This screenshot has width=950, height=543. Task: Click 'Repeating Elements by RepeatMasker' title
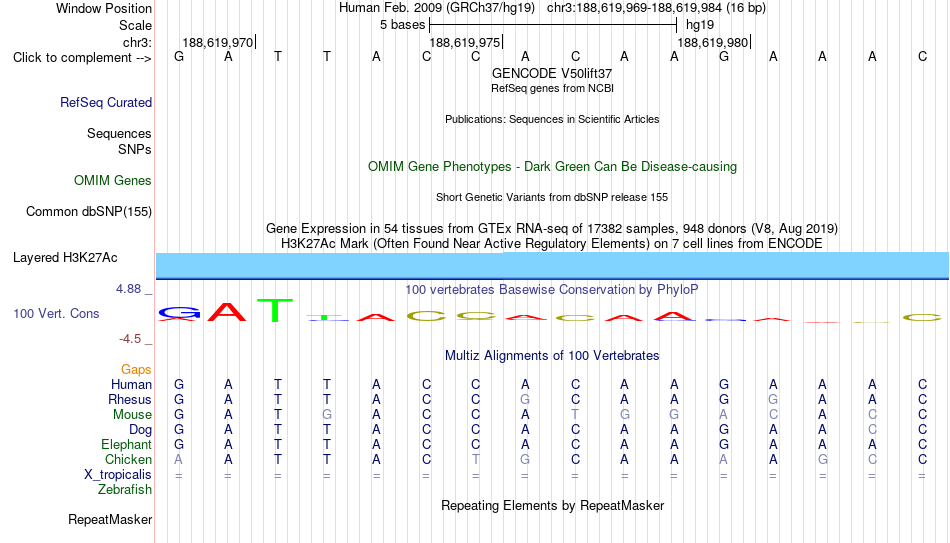pyautogui.click(x=552, y=505)
